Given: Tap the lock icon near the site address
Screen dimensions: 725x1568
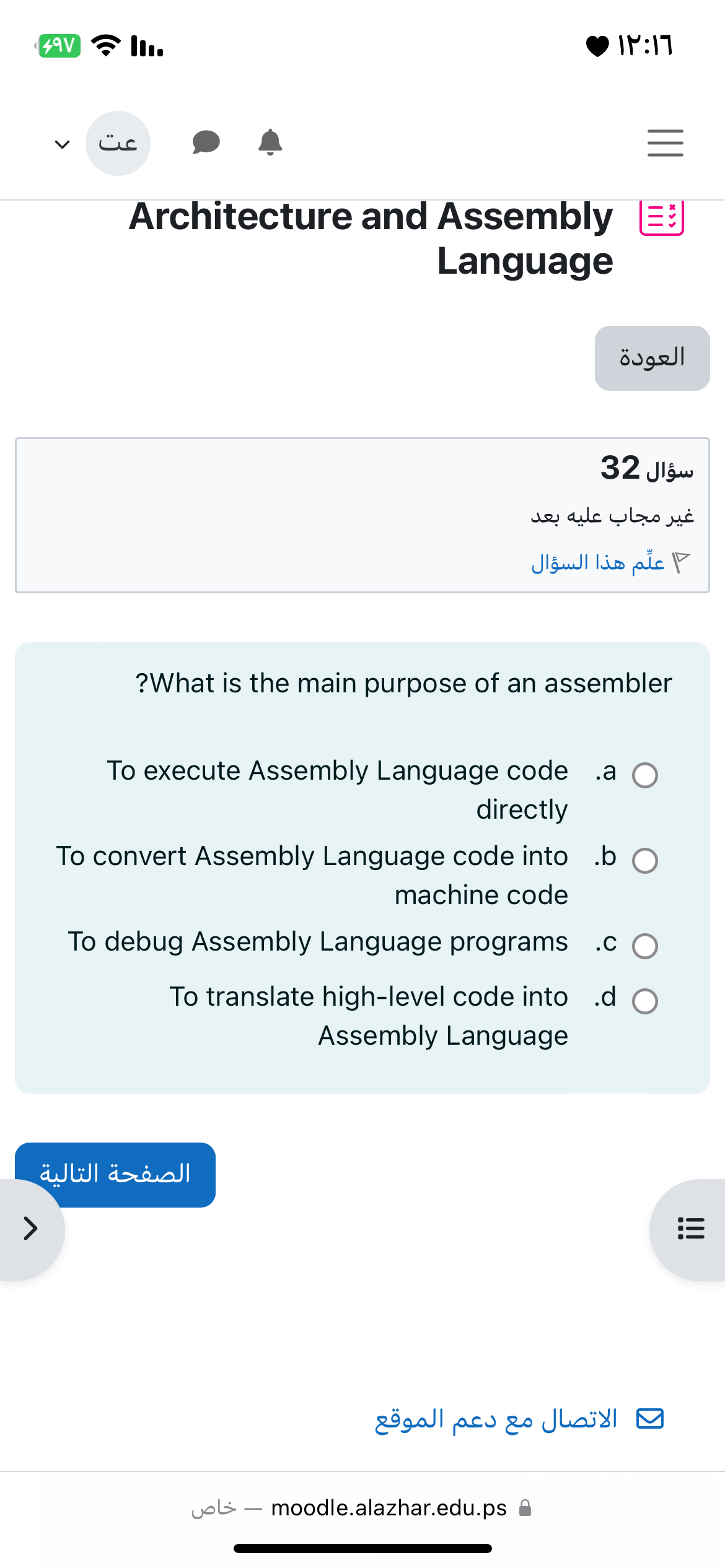Looking at the screenshot, I should pyautogui.click(x=524, y=1507).
